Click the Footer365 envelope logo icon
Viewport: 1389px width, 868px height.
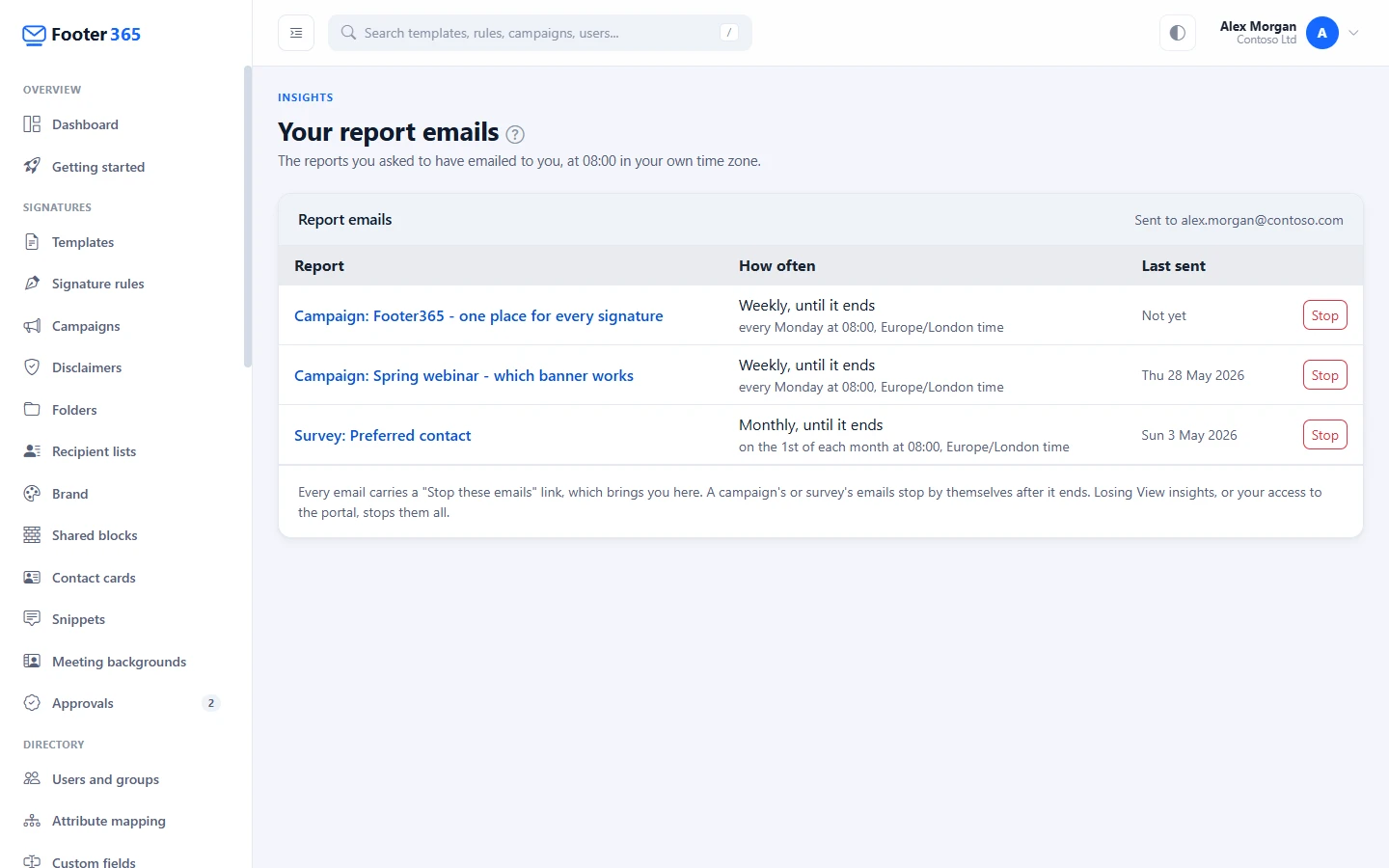pos(34,36)
